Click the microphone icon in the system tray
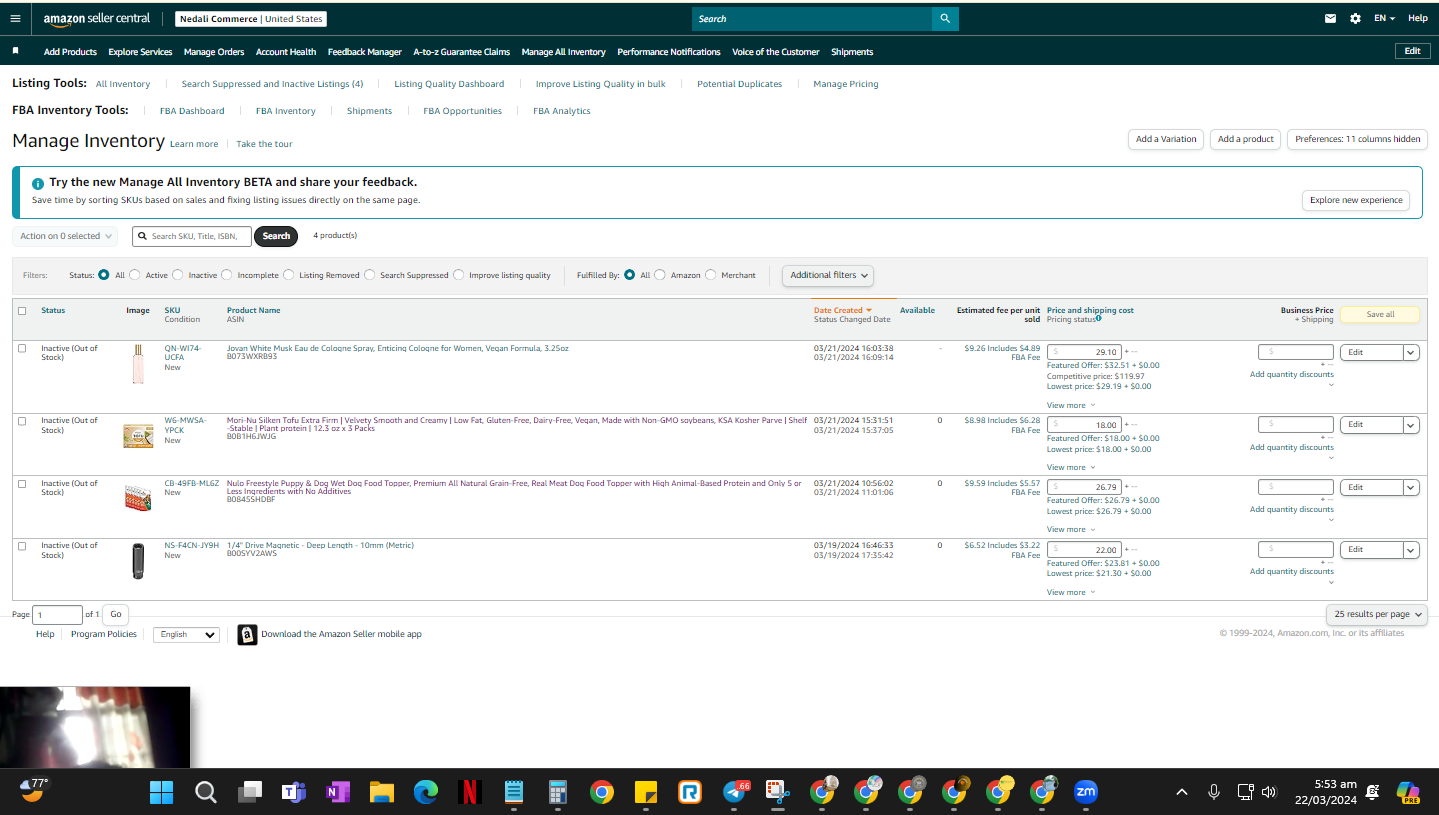 pyautogui.click(x=1214, y=792)
